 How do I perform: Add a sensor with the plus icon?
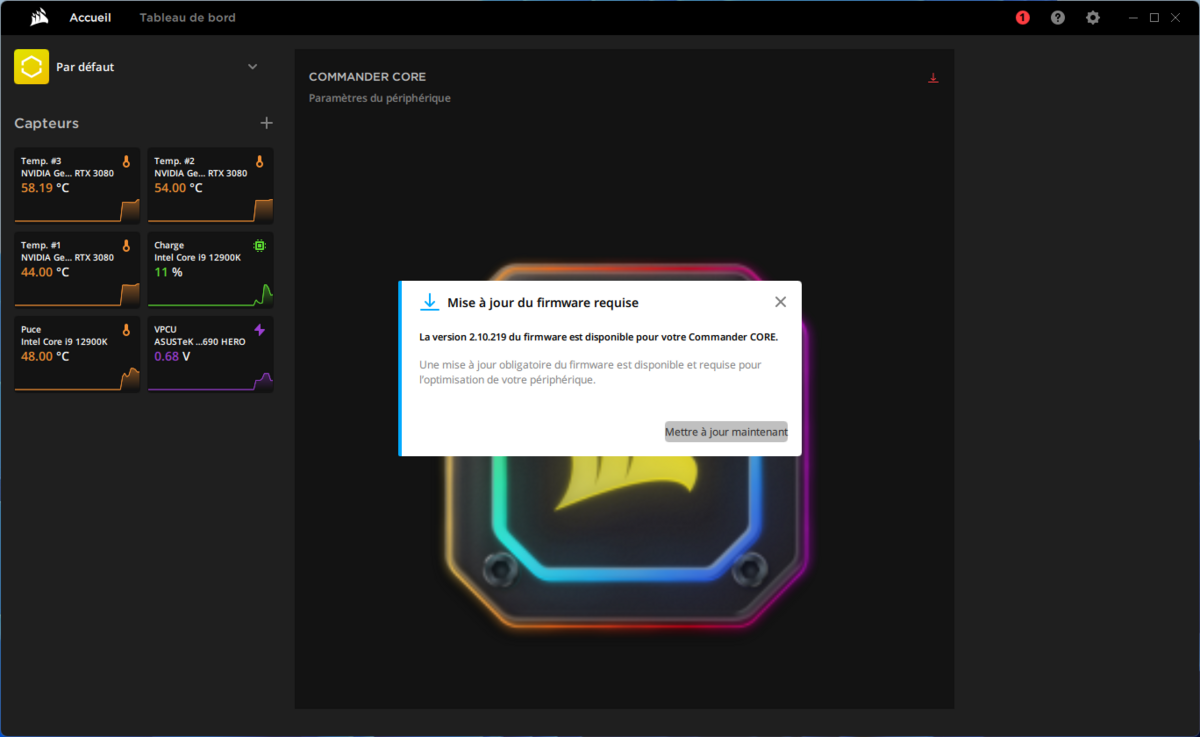[x=266, y=123]
